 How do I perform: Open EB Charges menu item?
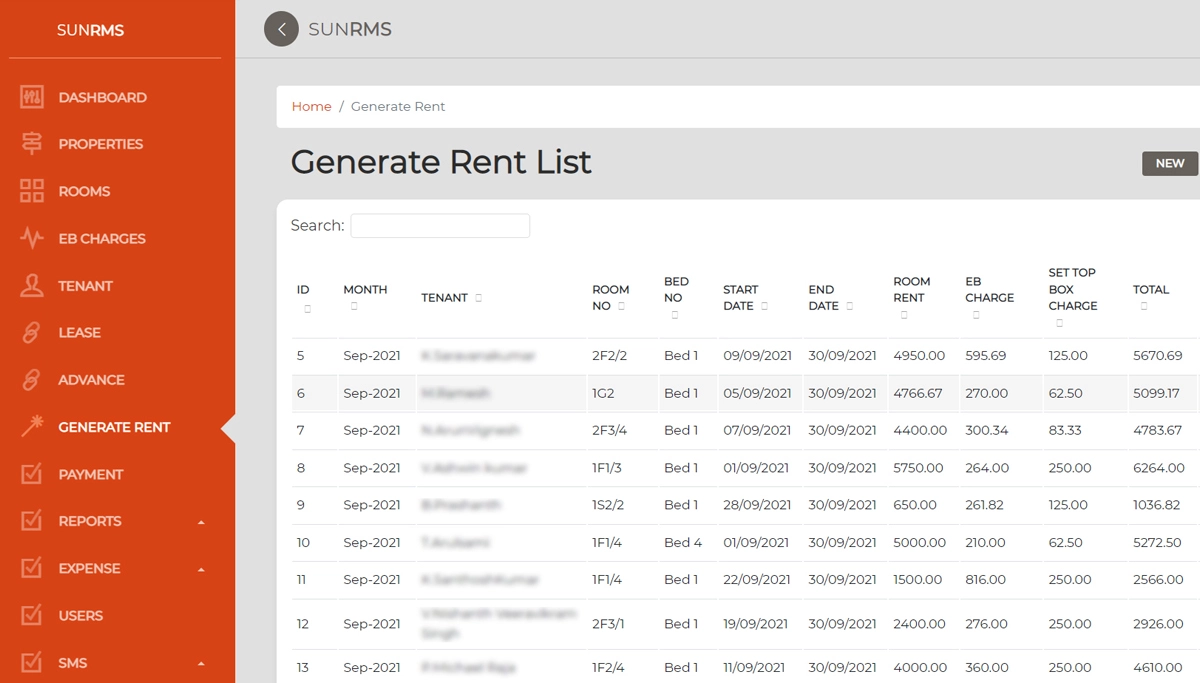click(102, 238)
